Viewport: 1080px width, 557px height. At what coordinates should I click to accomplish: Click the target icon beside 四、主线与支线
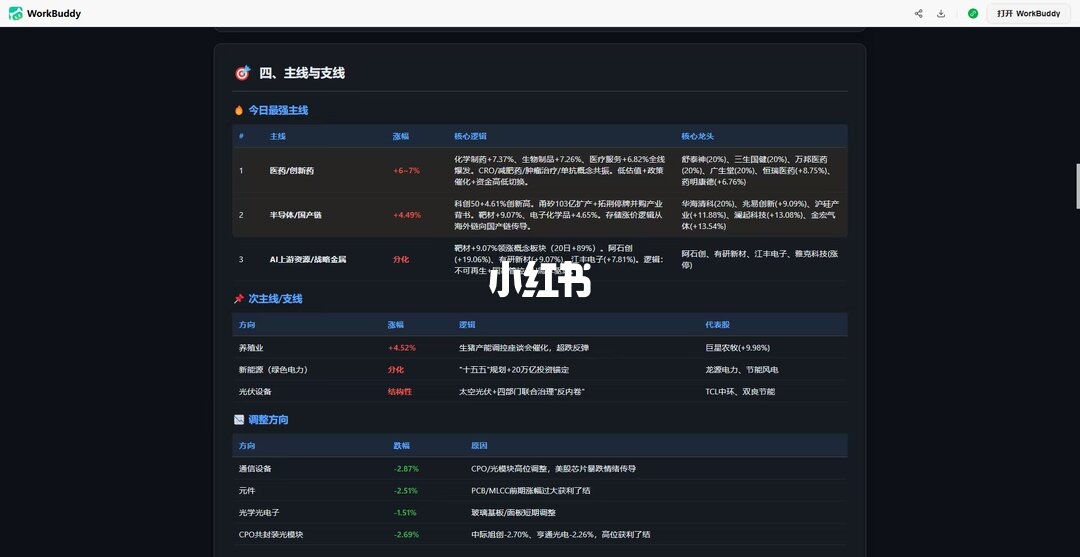(242, 73)
